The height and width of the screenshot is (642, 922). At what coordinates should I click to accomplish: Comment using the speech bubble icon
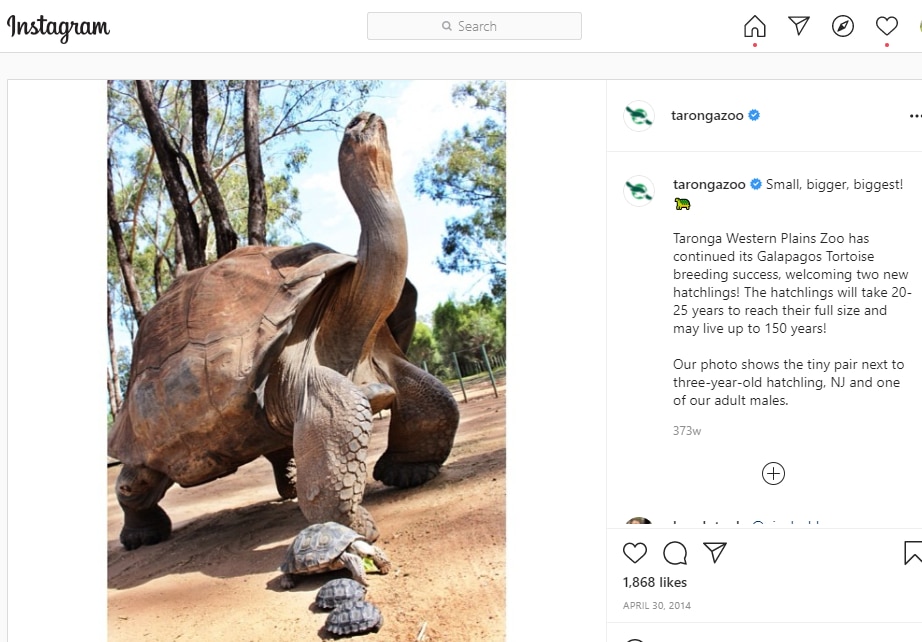[x=675, y=553]
